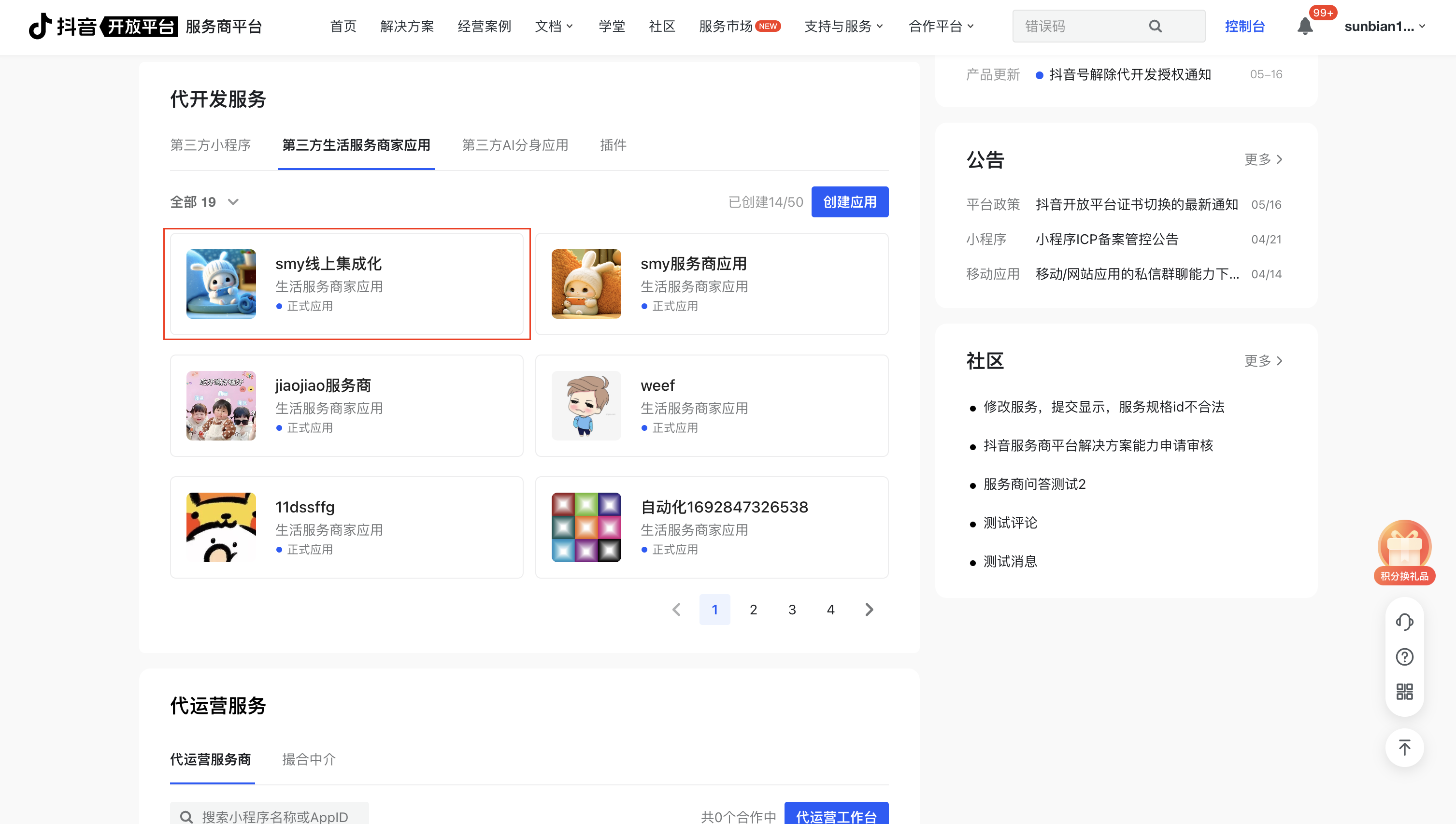Go to page 1 of apps

tap(714, 610)
